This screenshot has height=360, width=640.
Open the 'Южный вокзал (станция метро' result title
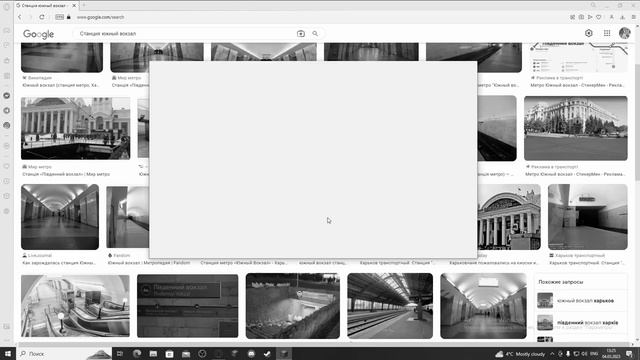(x=61, y=85)
